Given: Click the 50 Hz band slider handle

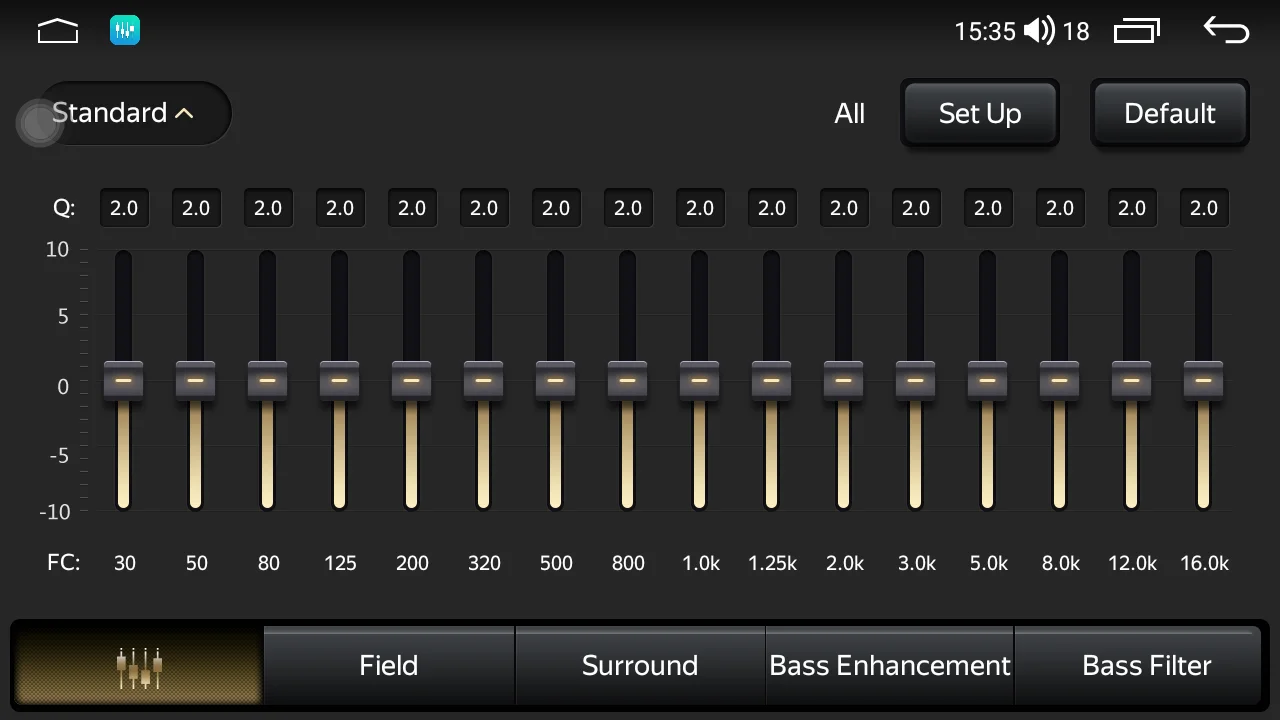Looking at the screenshot, I should pyautogui.click(x=196, y=381).
